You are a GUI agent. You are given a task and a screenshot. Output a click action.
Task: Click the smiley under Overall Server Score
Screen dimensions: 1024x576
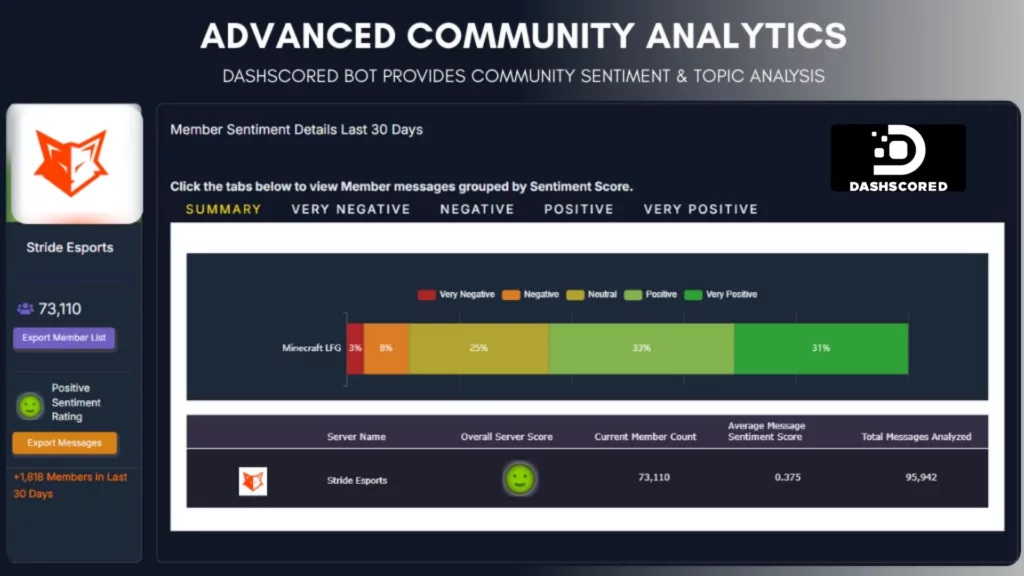520,478
